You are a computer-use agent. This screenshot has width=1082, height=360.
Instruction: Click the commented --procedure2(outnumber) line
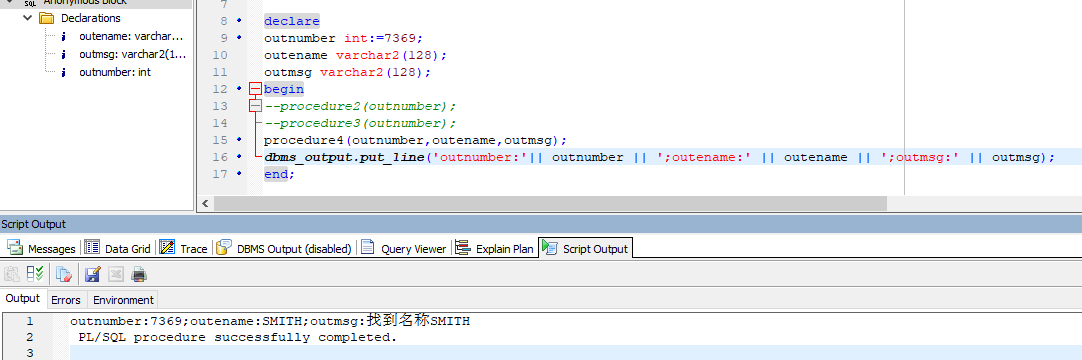(x=360, y=106)
